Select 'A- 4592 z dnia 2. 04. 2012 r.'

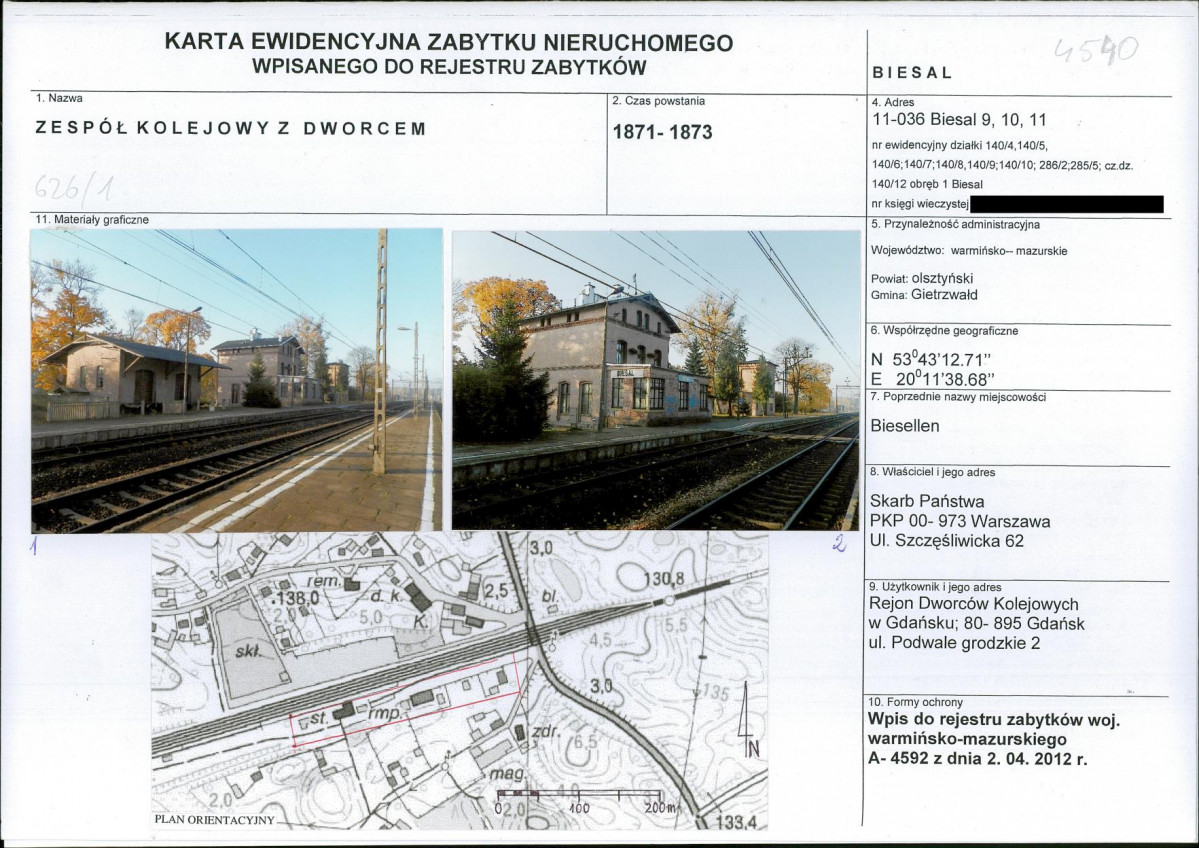(977, 759)
